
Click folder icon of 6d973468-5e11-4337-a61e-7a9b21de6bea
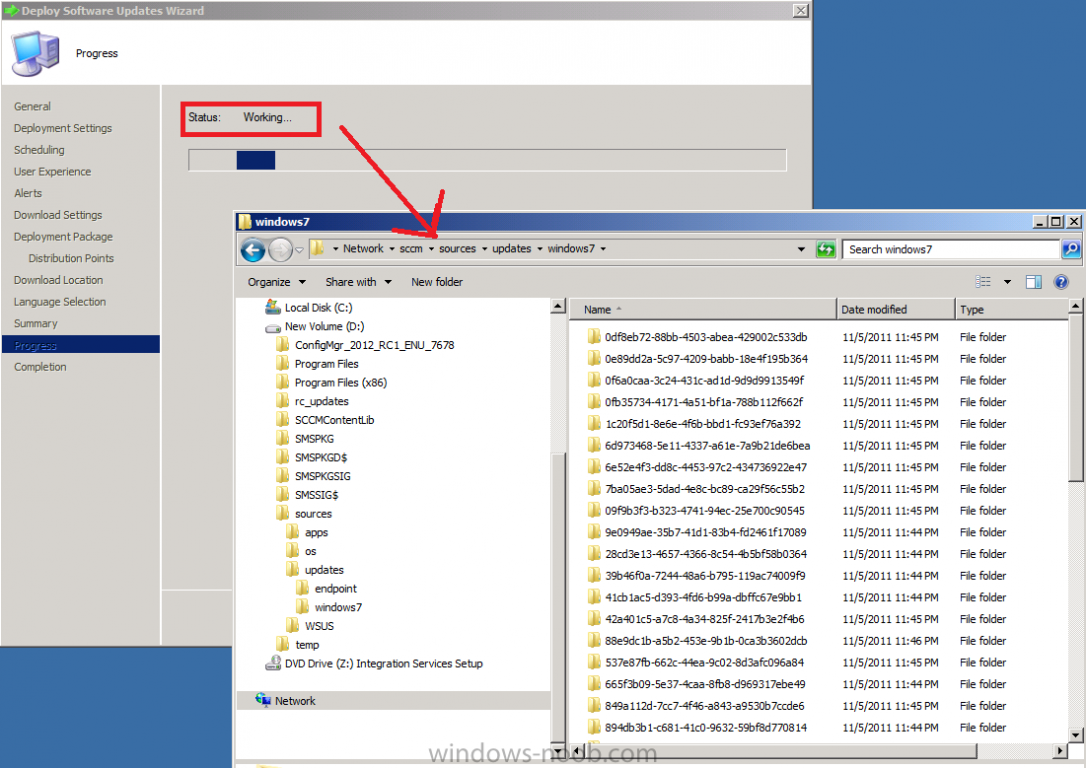[594, 445]
